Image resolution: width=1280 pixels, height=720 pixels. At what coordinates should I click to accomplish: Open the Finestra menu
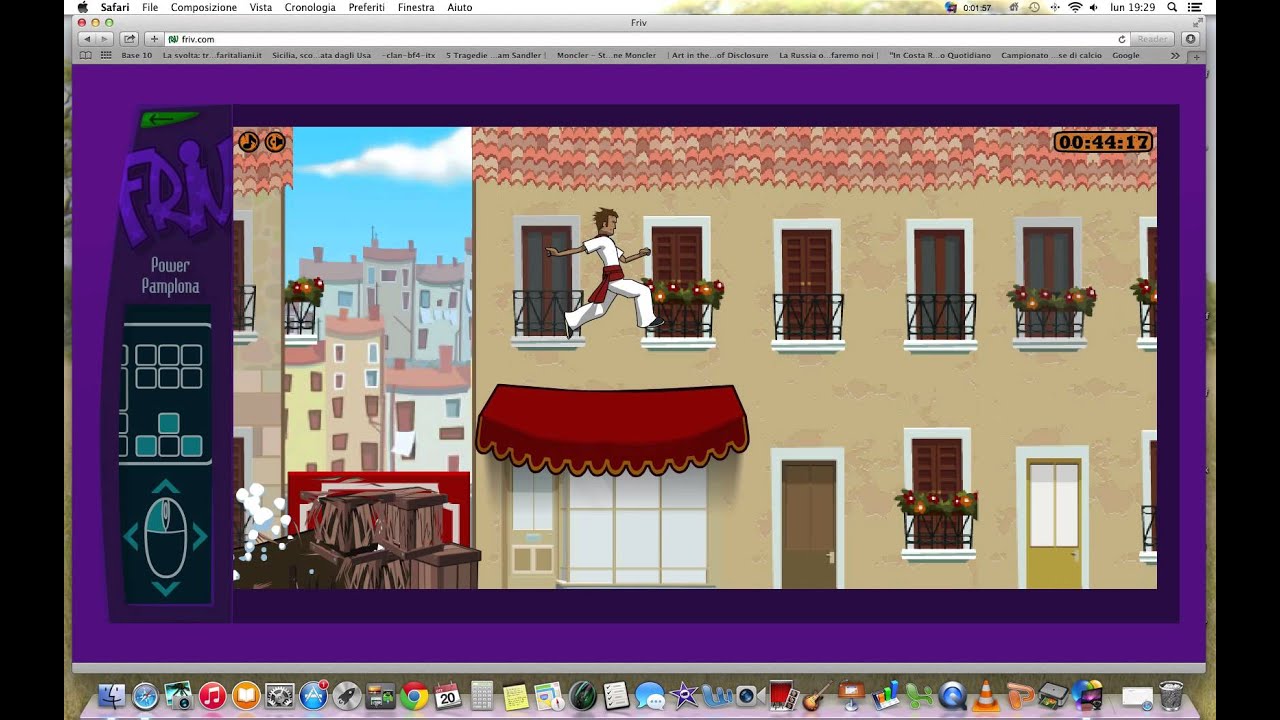pyautogui.click(x=416, y=7)
